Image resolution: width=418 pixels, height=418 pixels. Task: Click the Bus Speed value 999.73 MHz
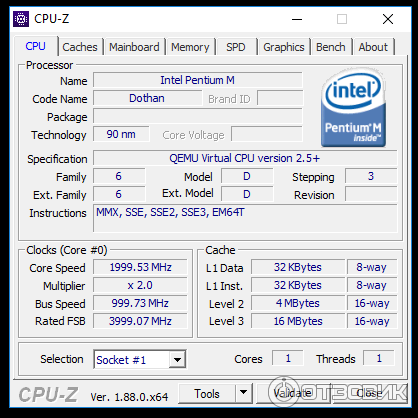pyautogui.click(x=140, y=303)
